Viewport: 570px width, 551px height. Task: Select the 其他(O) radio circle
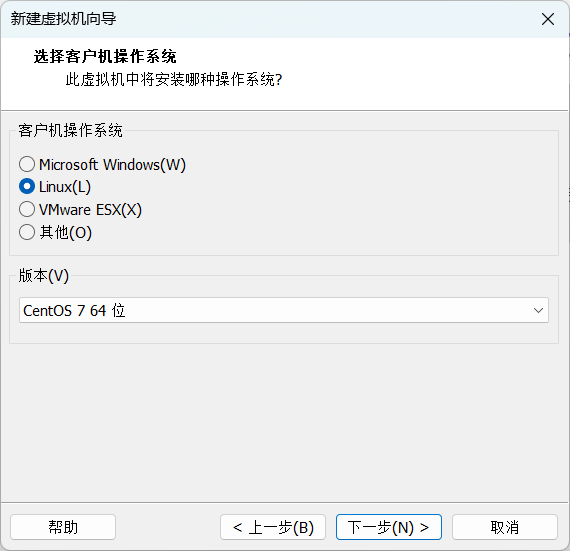click(x=27, y=232)
